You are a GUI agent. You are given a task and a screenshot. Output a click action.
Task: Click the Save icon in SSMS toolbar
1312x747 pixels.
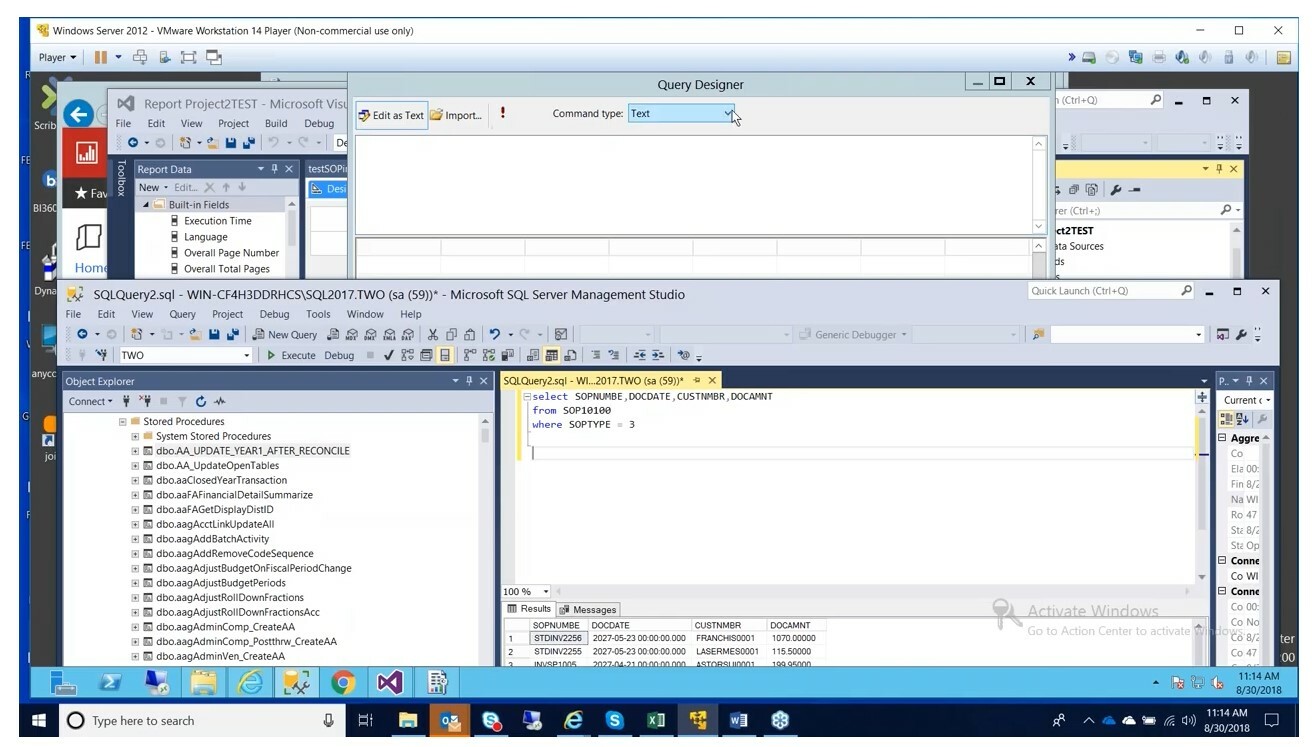tap(215, 334)
